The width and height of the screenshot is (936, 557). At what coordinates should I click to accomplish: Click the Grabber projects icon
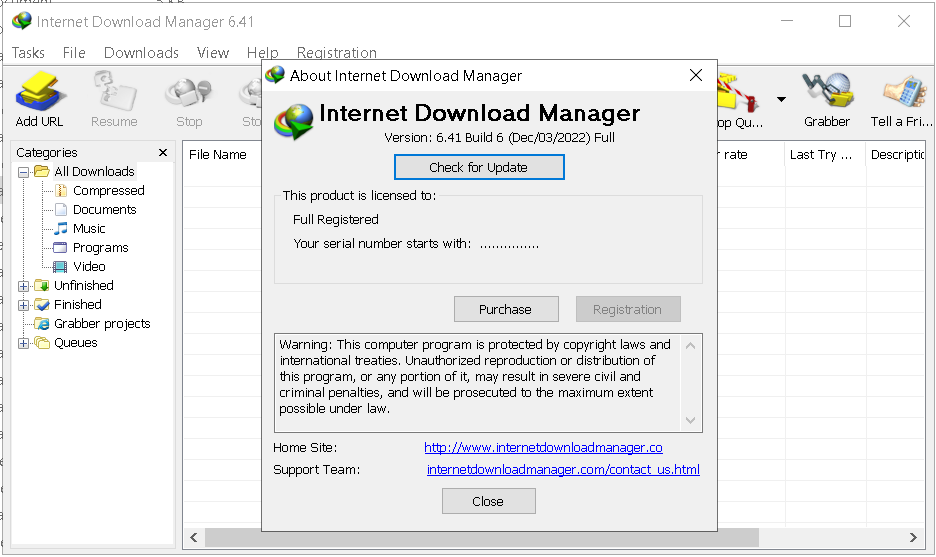42,324
